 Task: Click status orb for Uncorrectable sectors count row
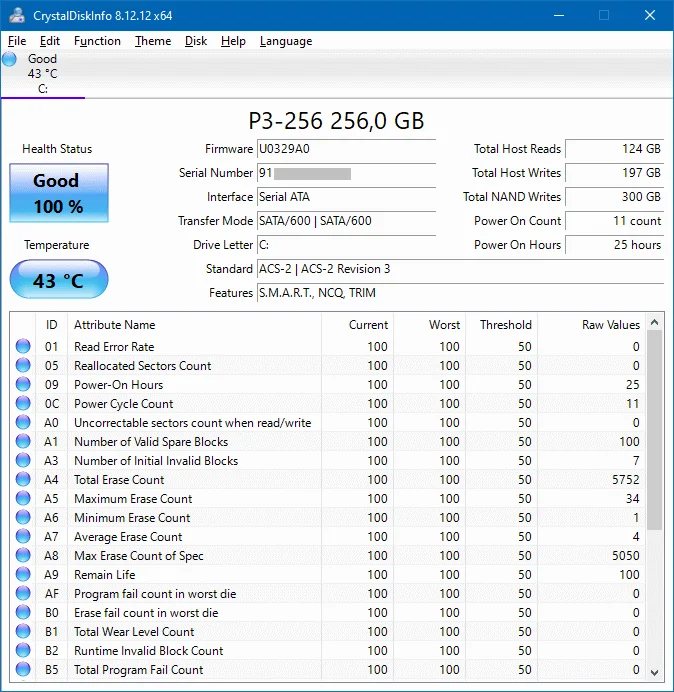click(23, 422)
